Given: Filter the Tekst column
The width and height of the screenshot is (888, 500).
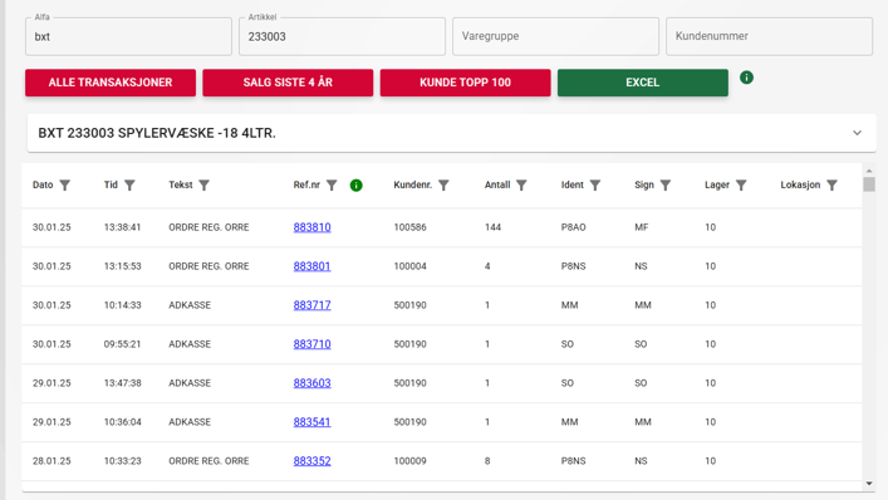Looking at the screenshot, I should (x=204, y=185).
